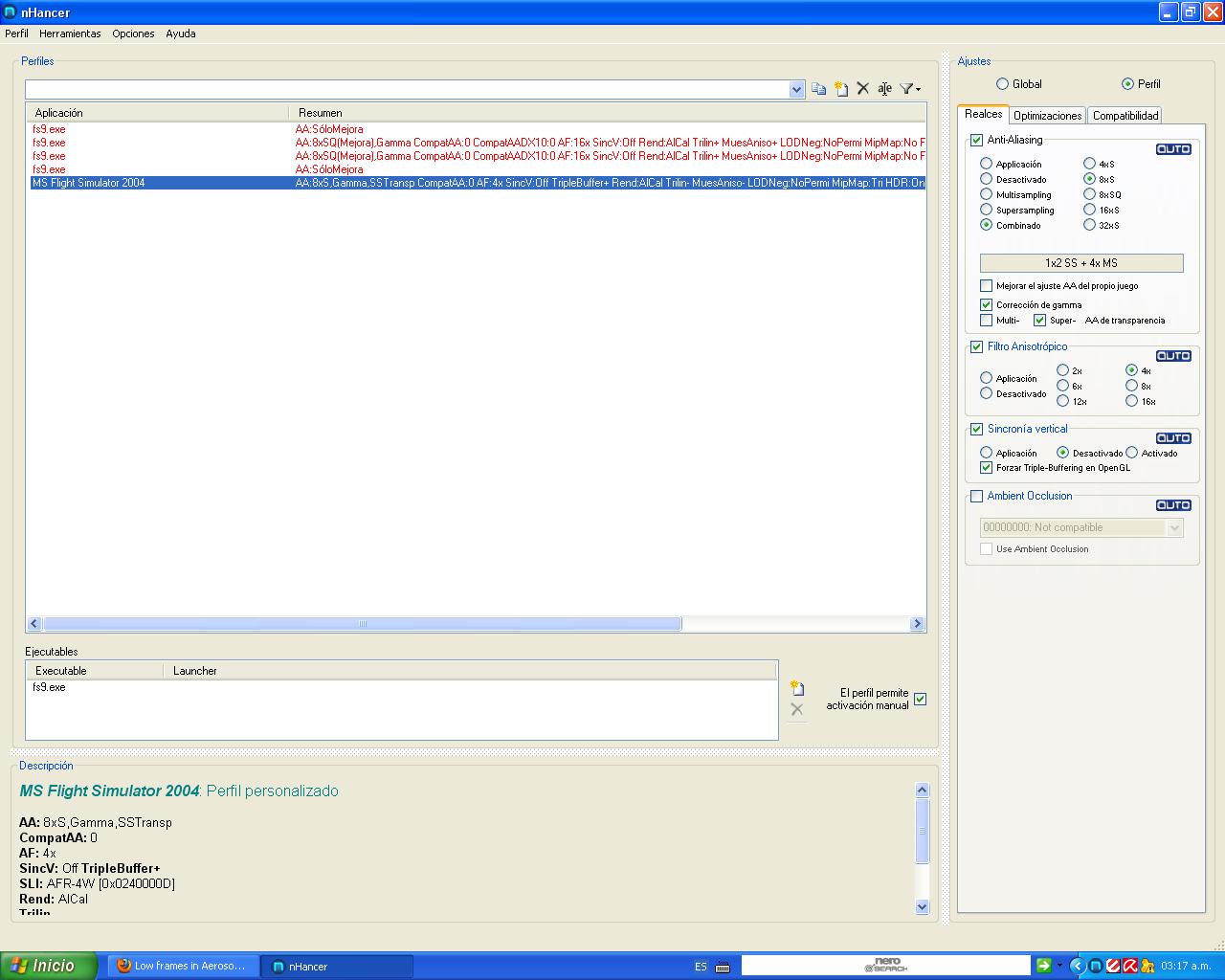The height and width of the screenshot is (980, 1225).
Task: Click the profile list horizontal scrollbar thumb
Action: (x=362, y=624)
